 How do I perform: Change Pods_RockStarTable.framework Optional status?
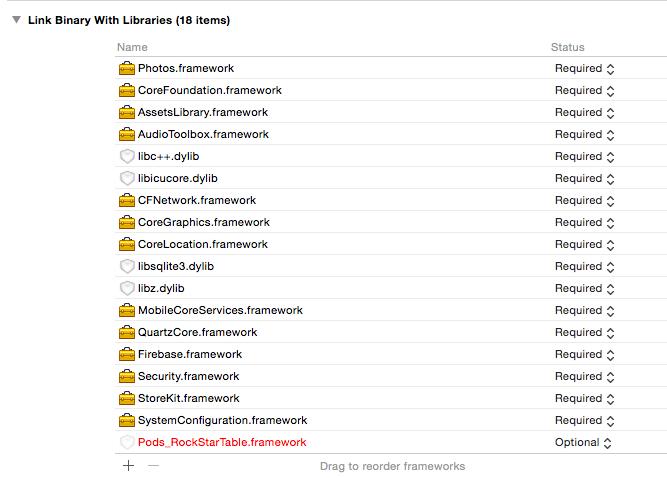click(x=583, y=443)
